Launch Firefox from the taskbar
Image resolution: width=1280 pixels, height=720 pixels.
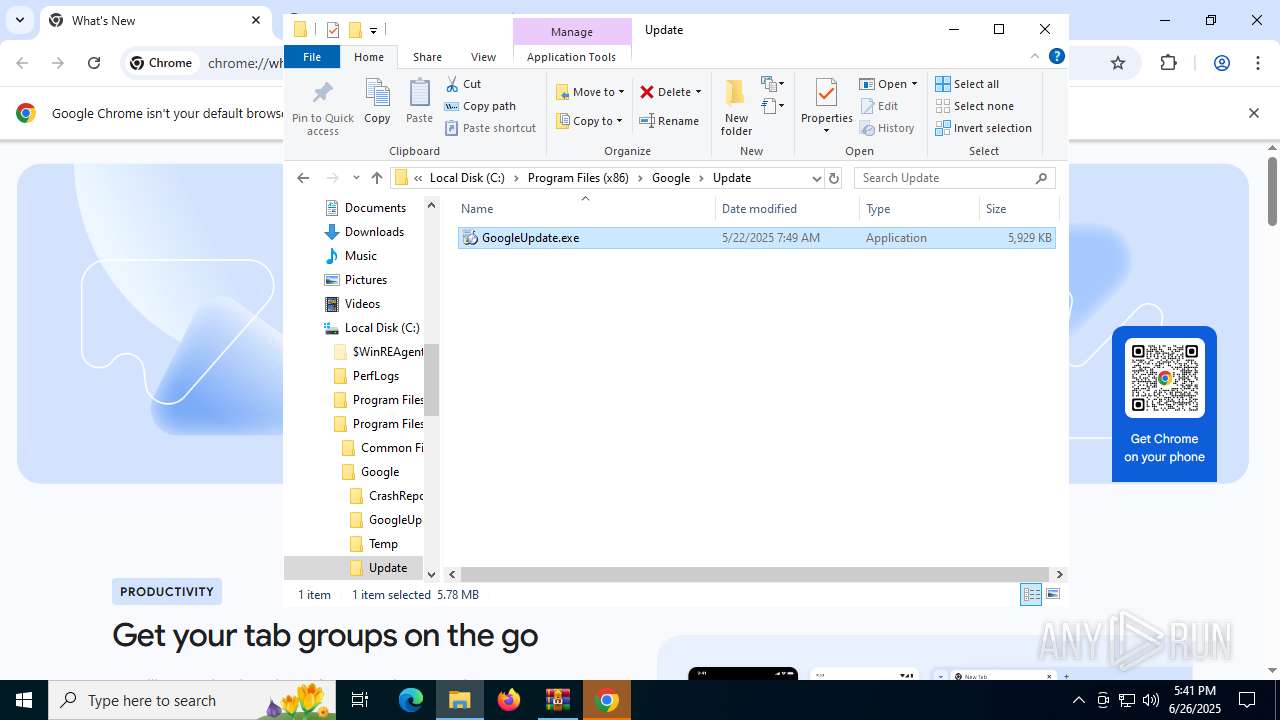509,700
